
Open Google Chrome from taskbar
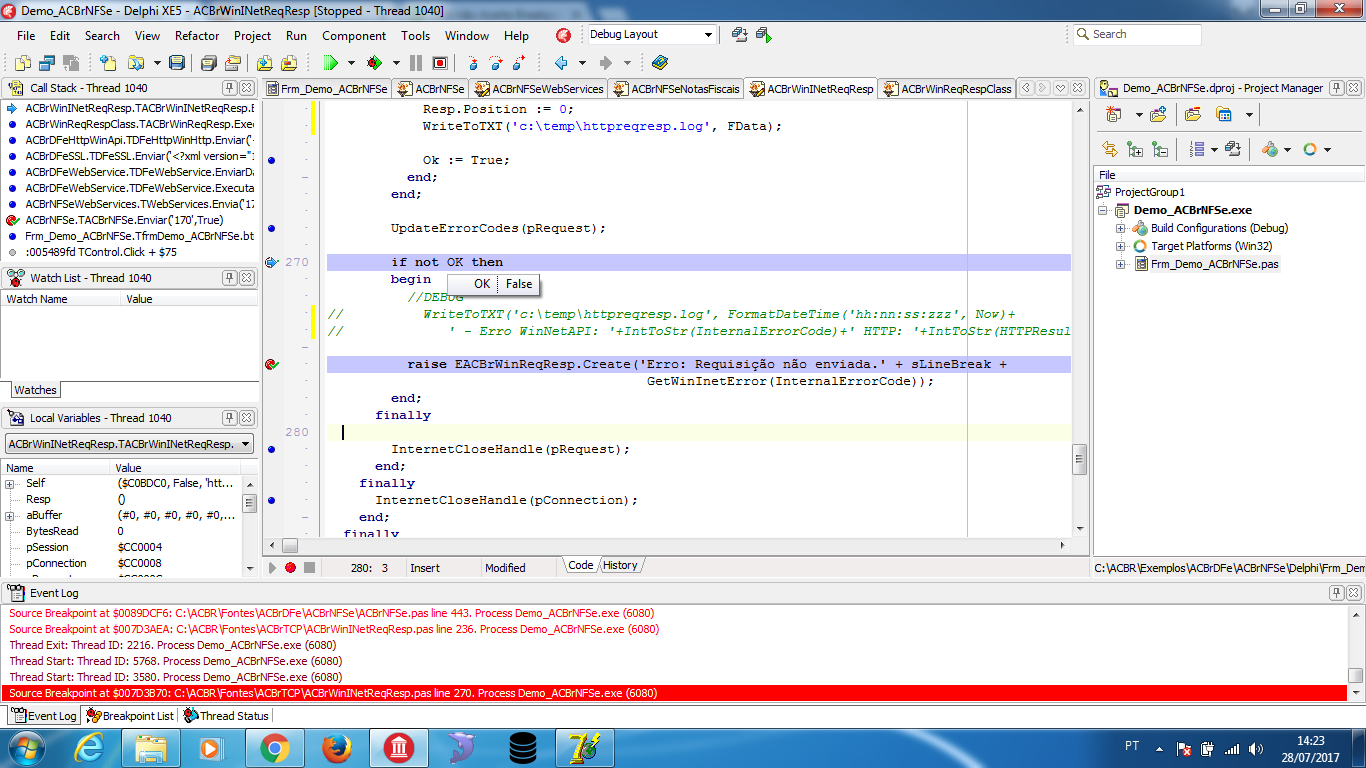(x=274, y=748)
